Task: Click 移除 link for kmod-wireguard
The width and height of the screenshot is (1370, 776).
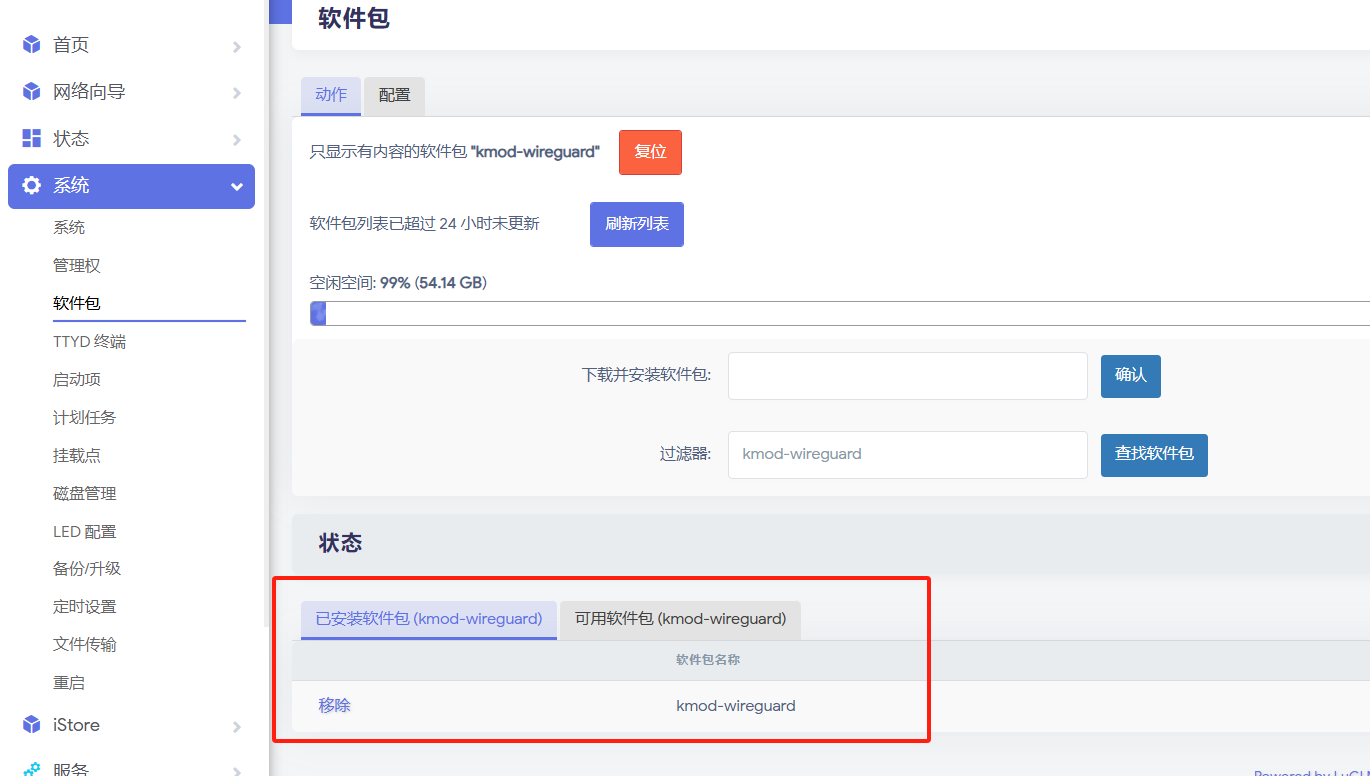Action: tap(334, 706)
